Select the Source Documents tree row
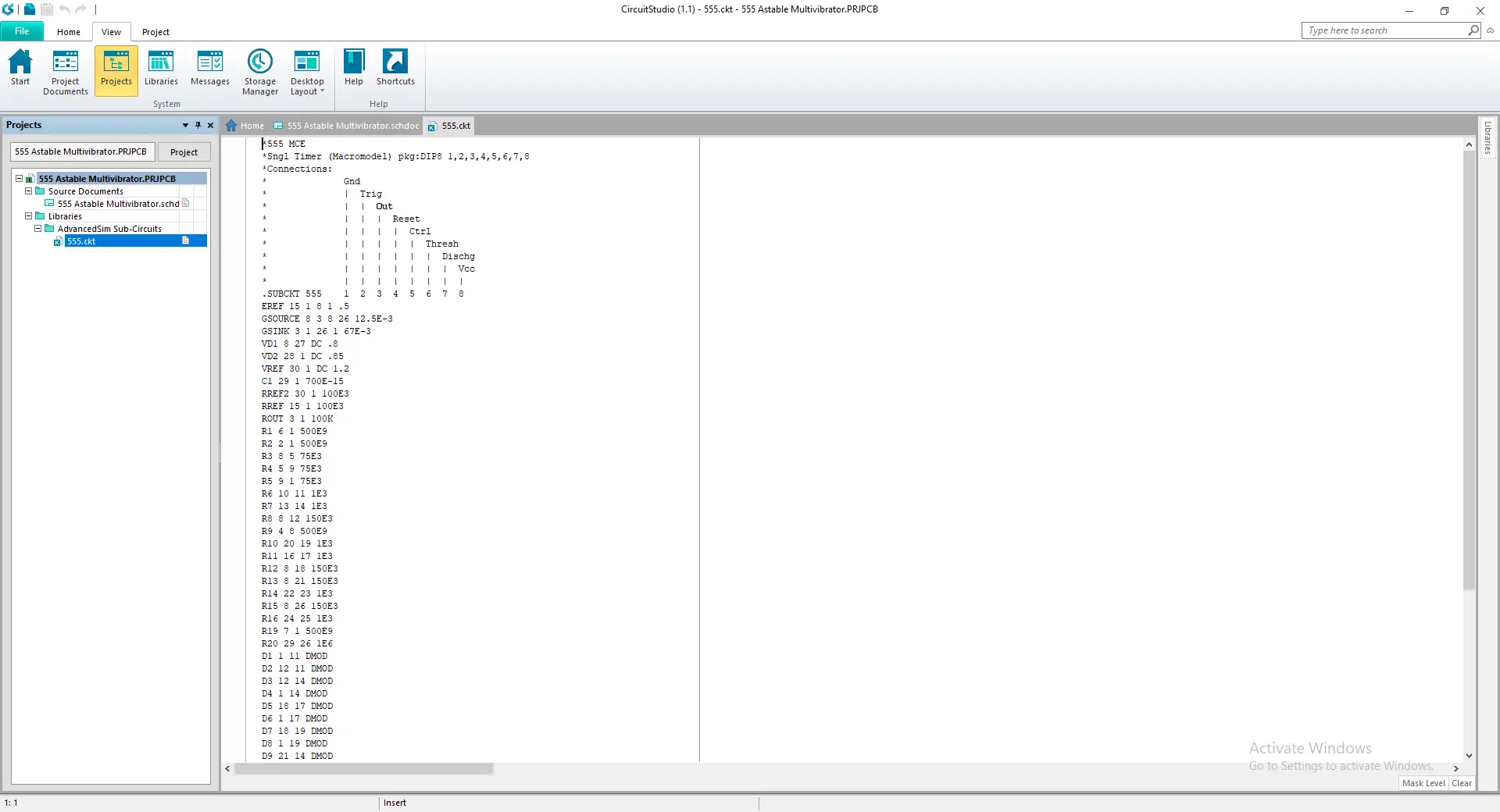Image resolution: width=1500 pixels, height=812 pixels. point(86,191)
